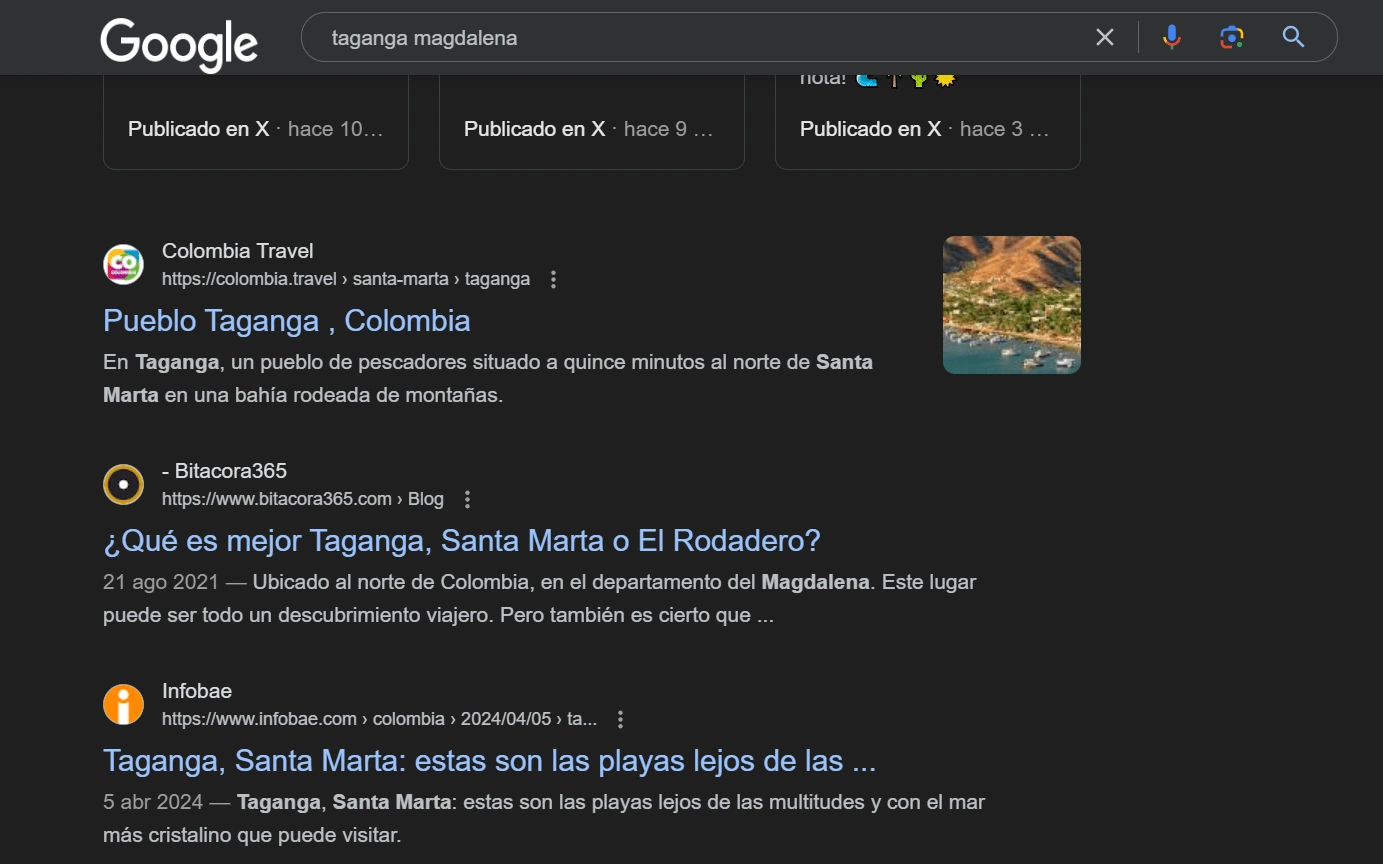Click the Infobae site favicon

point(123,705)
